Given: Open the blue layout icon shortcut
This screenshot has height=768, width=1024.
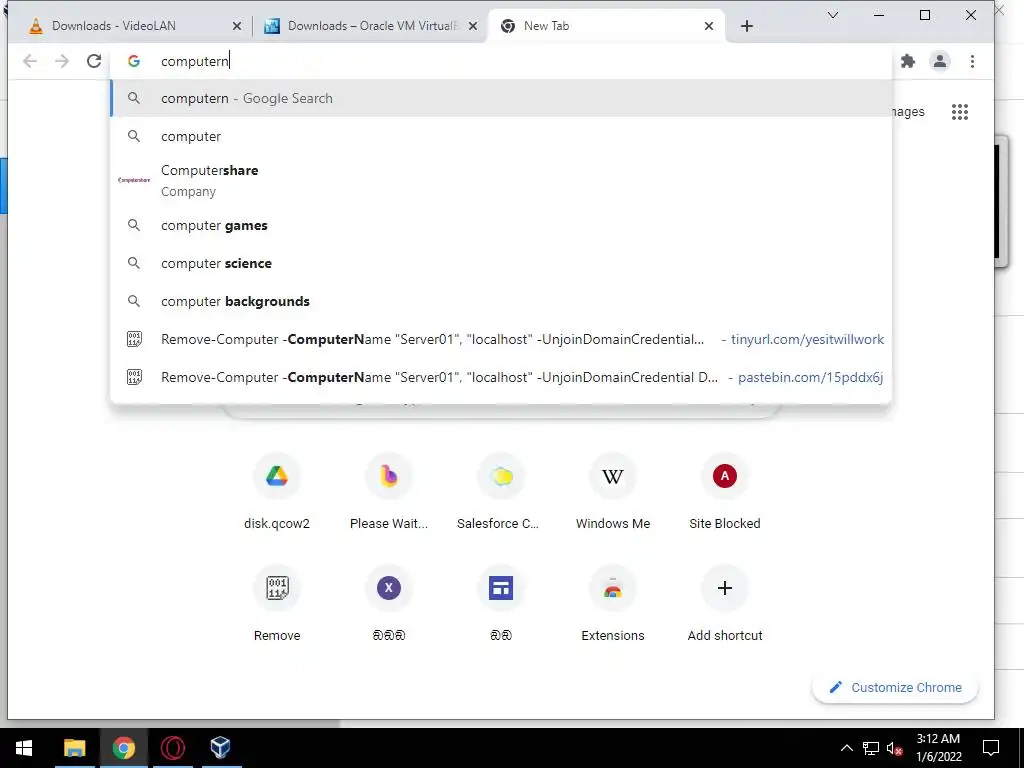Looking at the screenshot, I should [501, 603].
